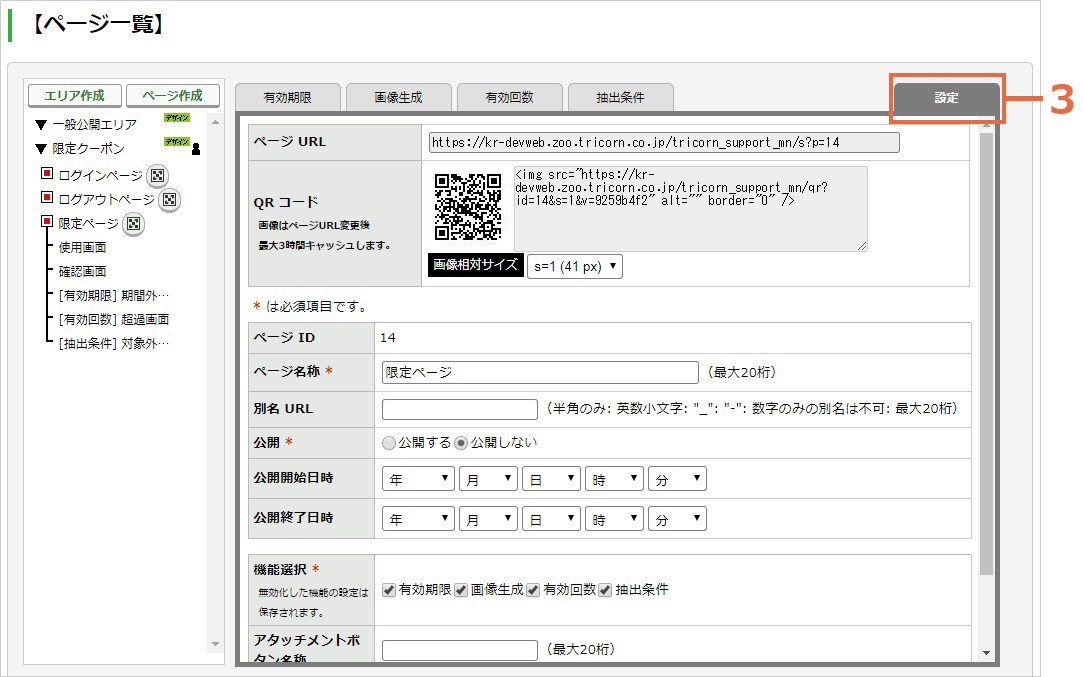Select [有効期限] 期間外 tree item
This screenshot has width=1083, height=677.
point(114,296)
